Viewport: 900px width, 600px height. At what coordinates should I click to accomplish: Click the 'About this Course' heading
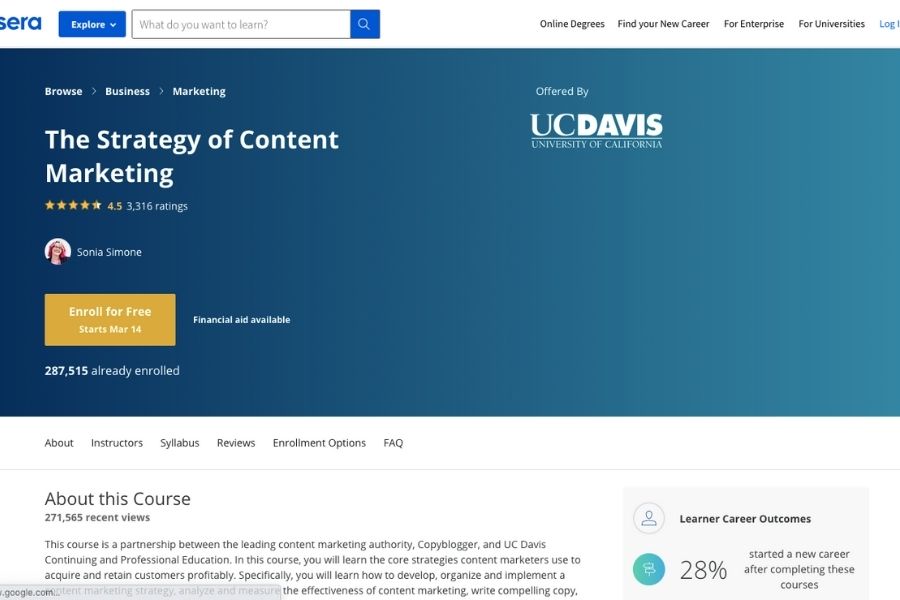(118, 498)
